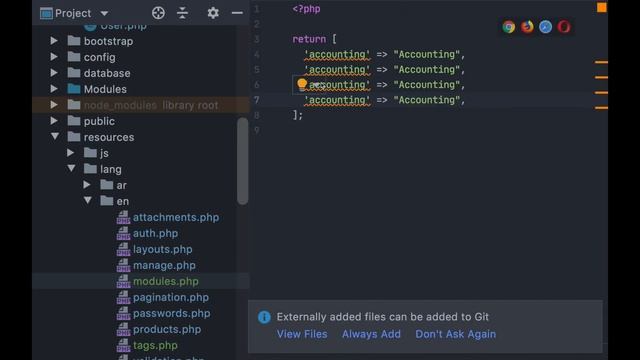Click the yellow lightbulb quick-fix icon
This screenshot has width=640, height=360.
[302, 84]
